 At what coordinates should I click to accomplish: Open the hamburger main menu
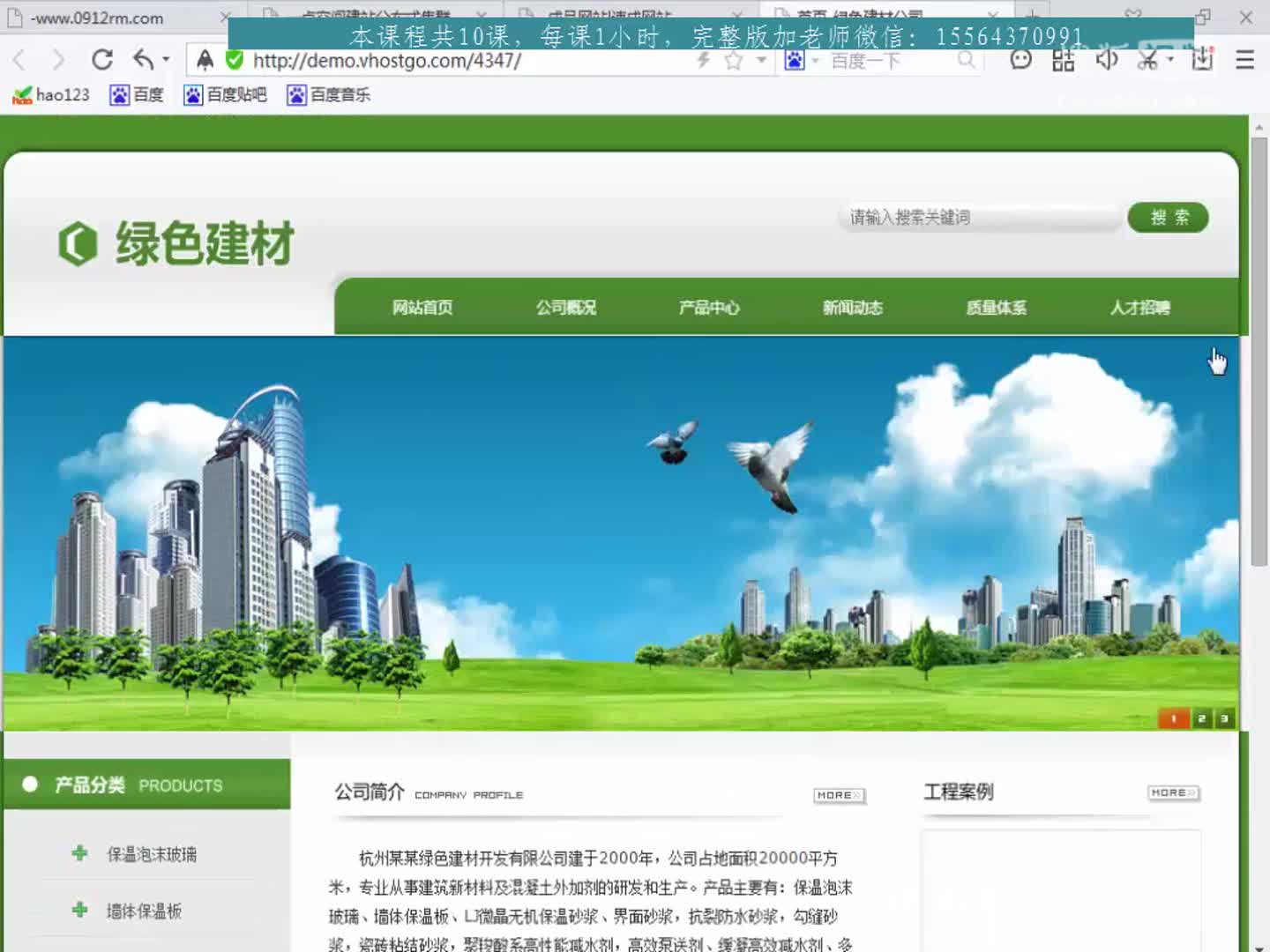(1244, 60)
